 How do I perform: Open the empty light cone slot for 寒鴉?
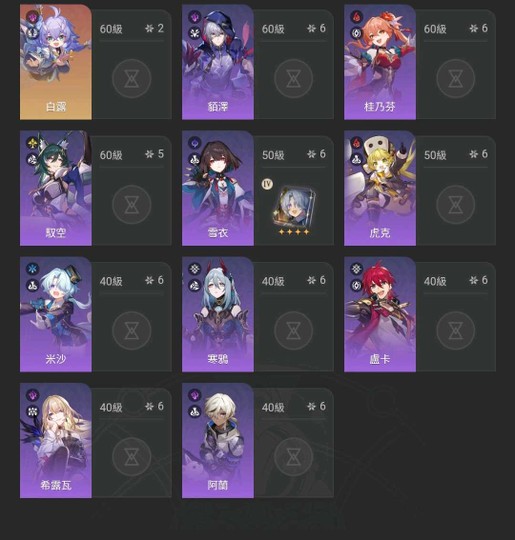(x=293, y=331)
